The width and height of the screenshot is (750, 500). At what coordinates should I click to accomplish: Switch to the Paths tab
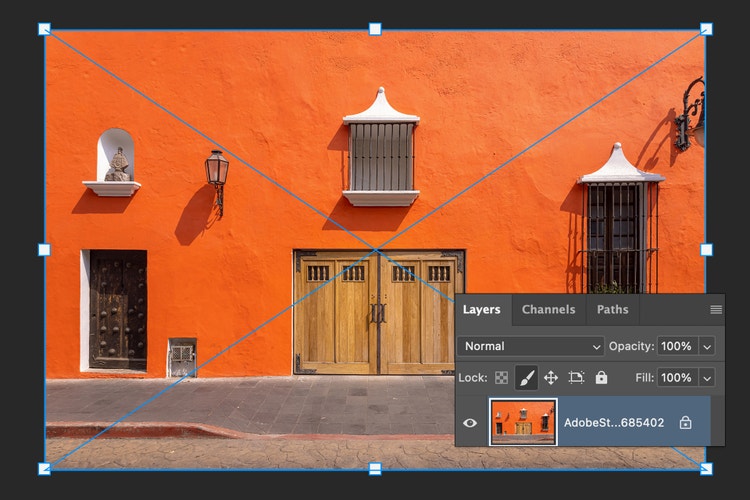(x=612, y=310)
